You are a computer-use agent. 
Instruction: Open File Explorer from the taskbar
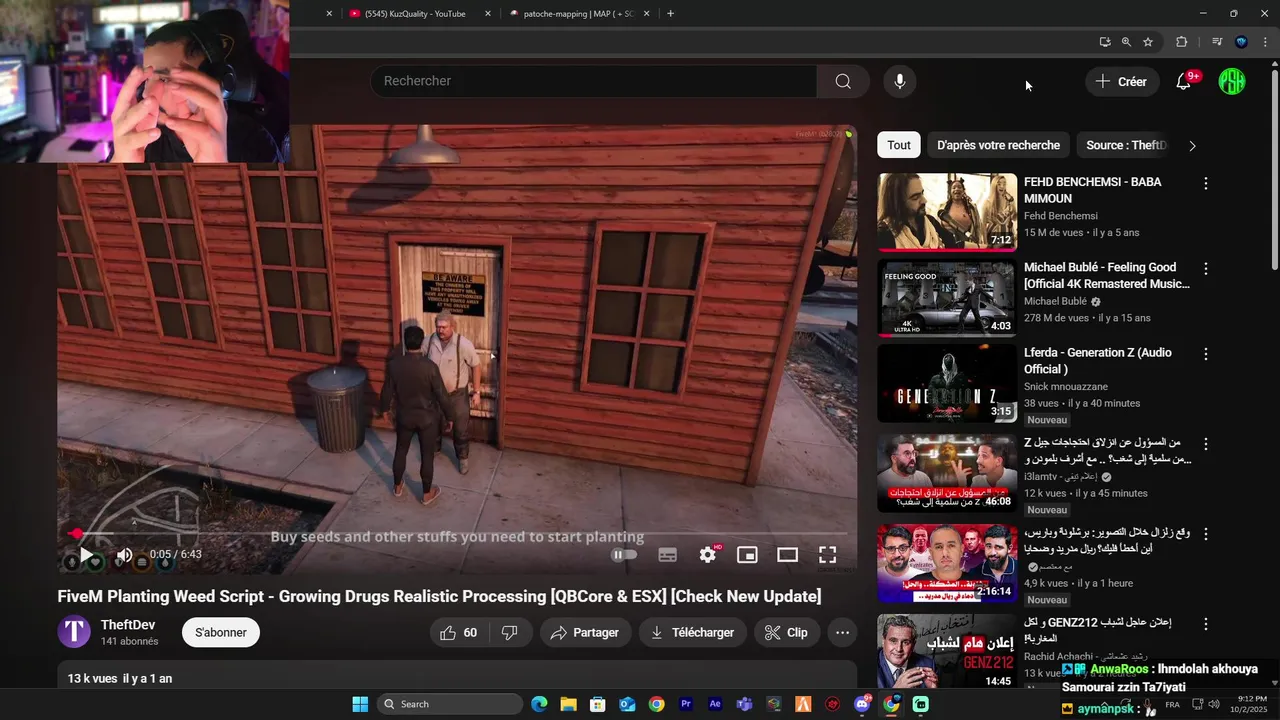coord(568,704)
